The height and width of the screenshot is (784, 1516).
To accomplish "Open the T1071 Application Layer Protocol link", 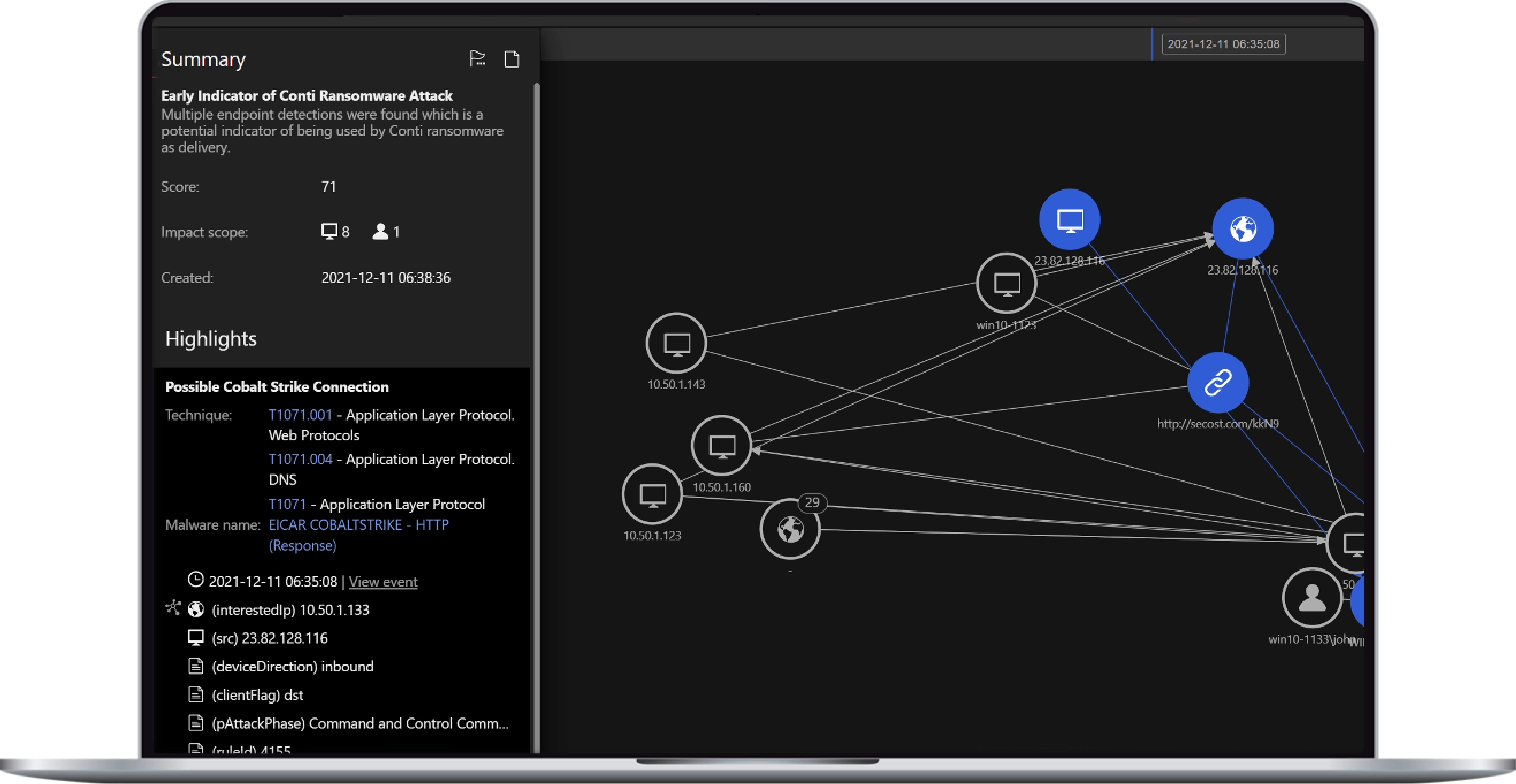I will pyautogui.click(x=287, y=504).
